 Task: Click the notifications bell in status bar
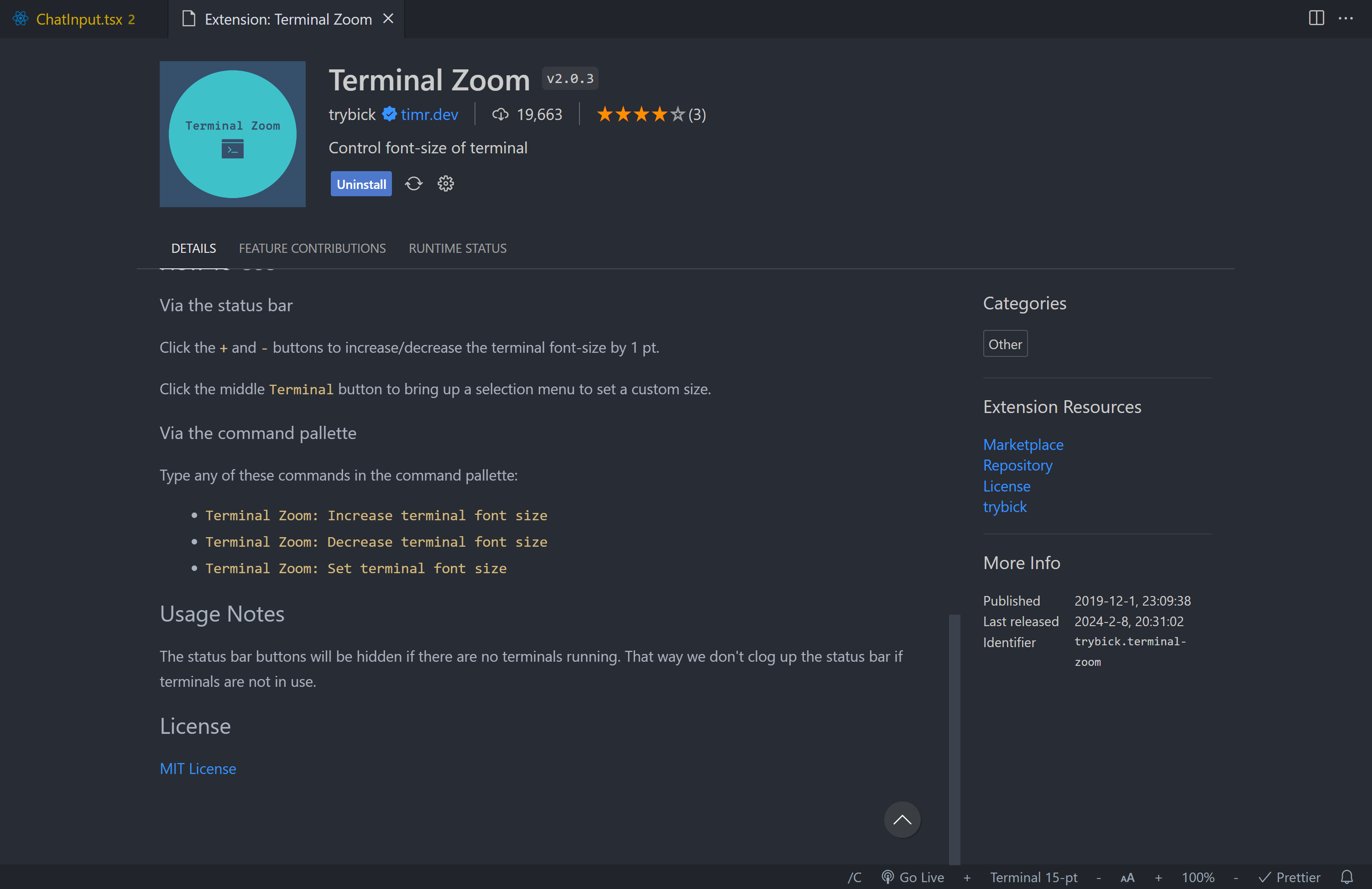pyautogui.click(x=1346, y=877)
